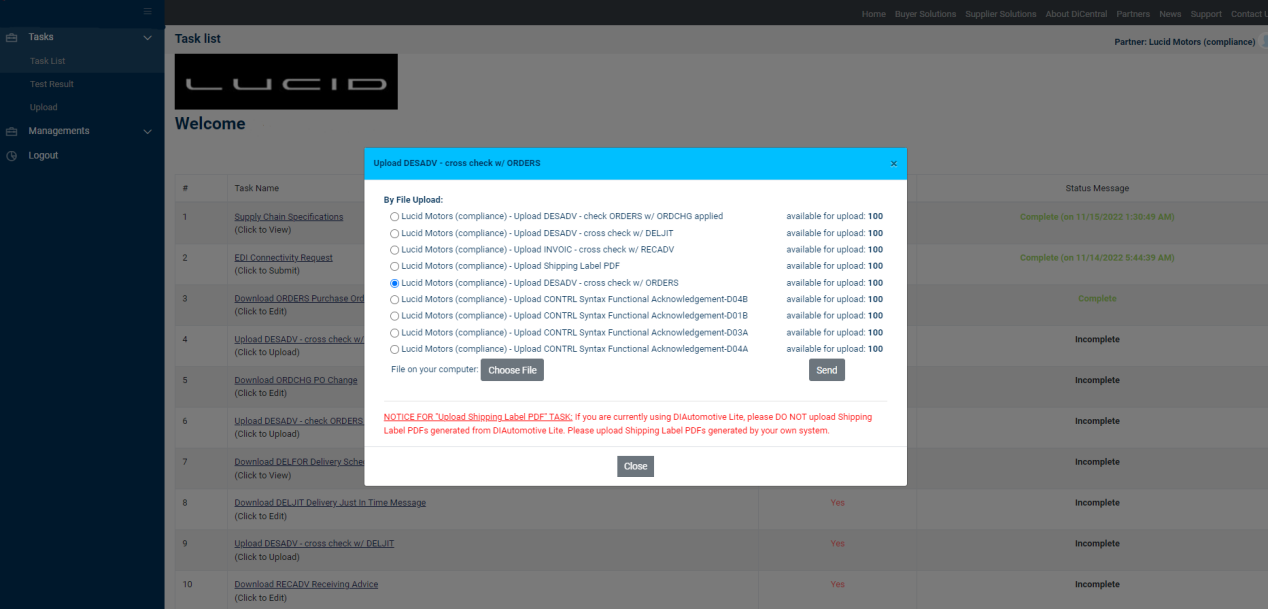Click the Partner: Lucid Motors (compliance) label
This screenshot has height=609, width=1268.
pos(1185,42)
